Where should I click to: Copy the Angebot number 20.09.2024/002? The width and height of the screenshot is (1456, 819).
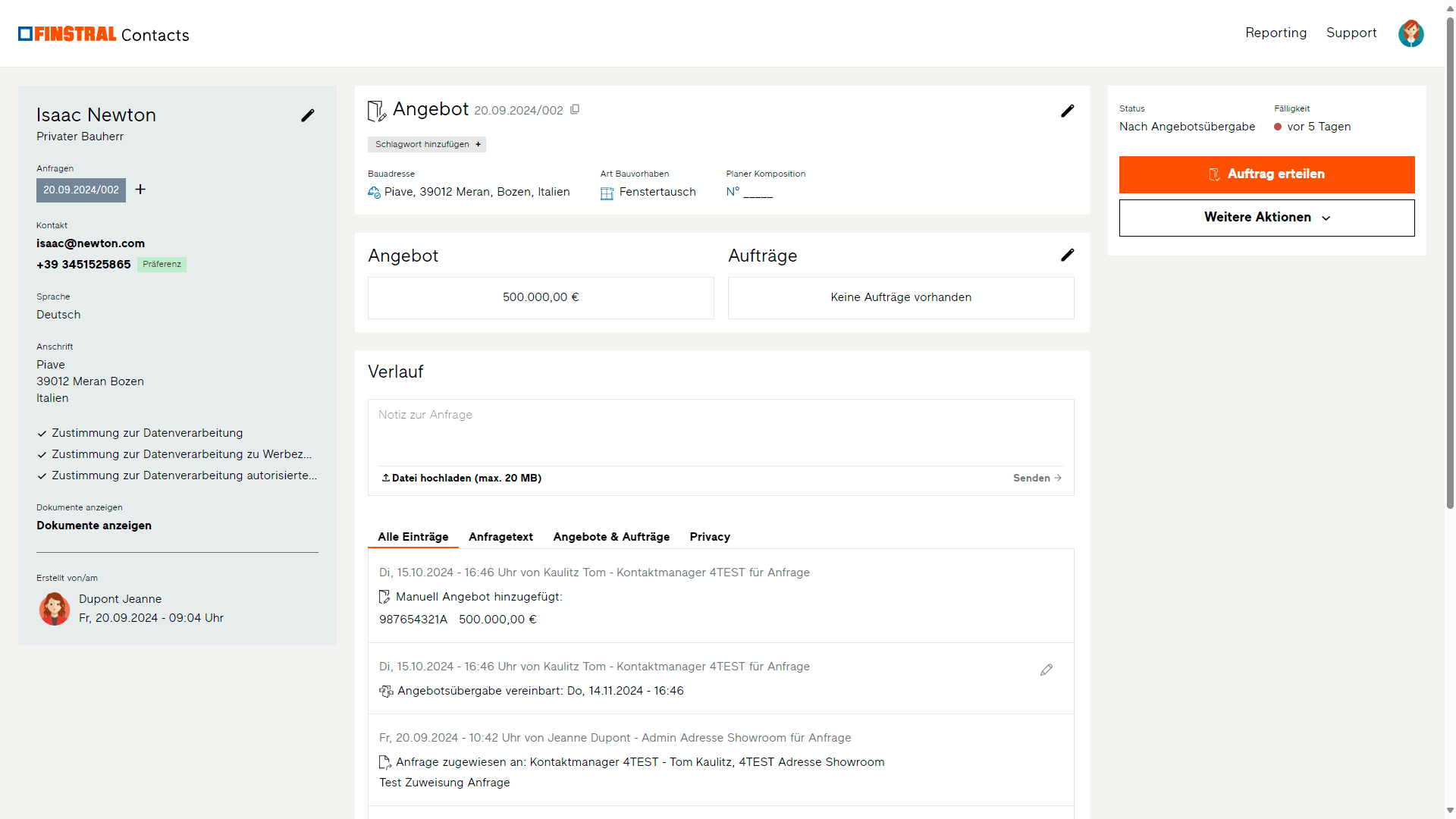tap(575, 110)
